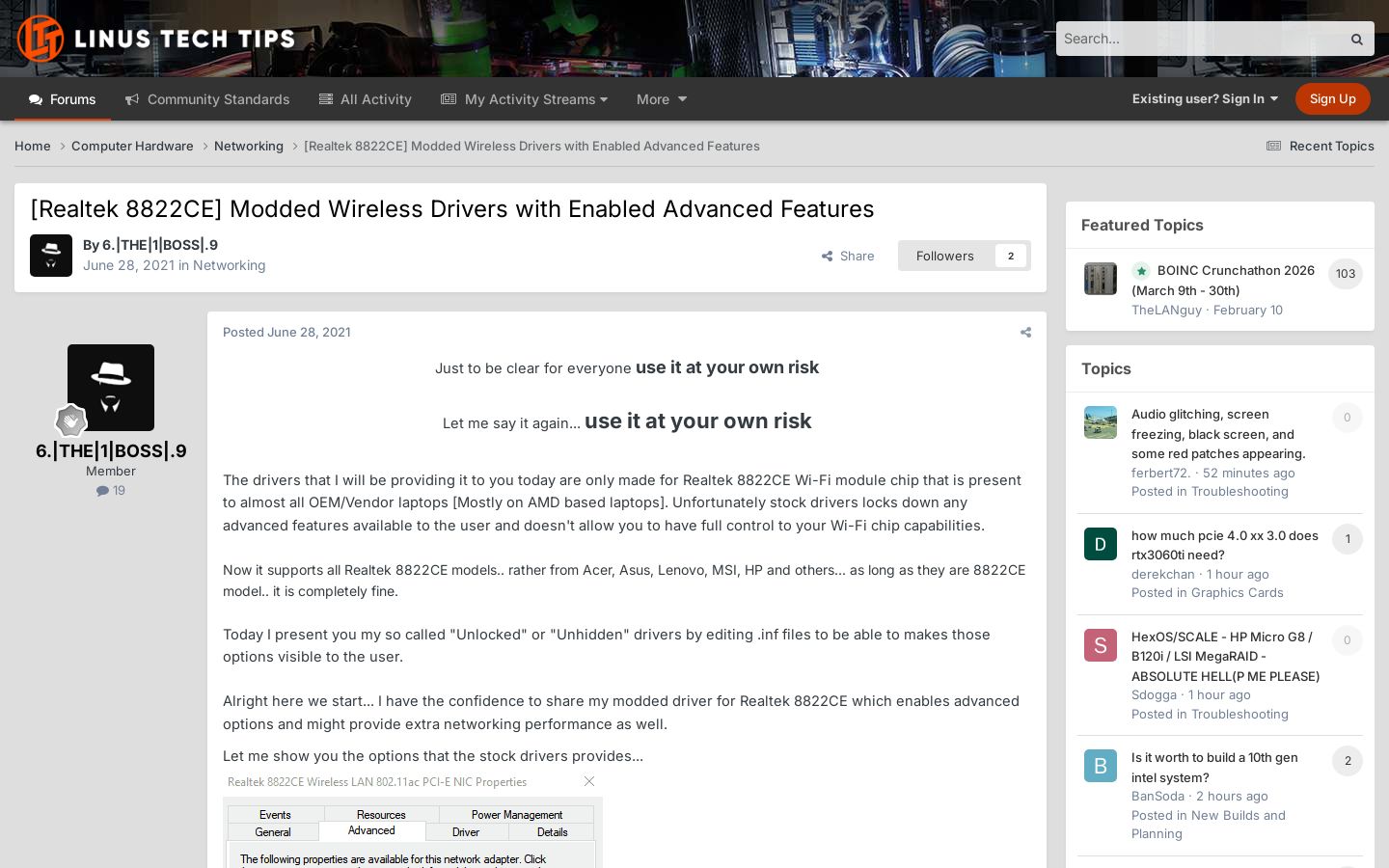This screenshot has height=868, width=1389.
Task: Open Recent Topics link
Action: pos(1320,146)
